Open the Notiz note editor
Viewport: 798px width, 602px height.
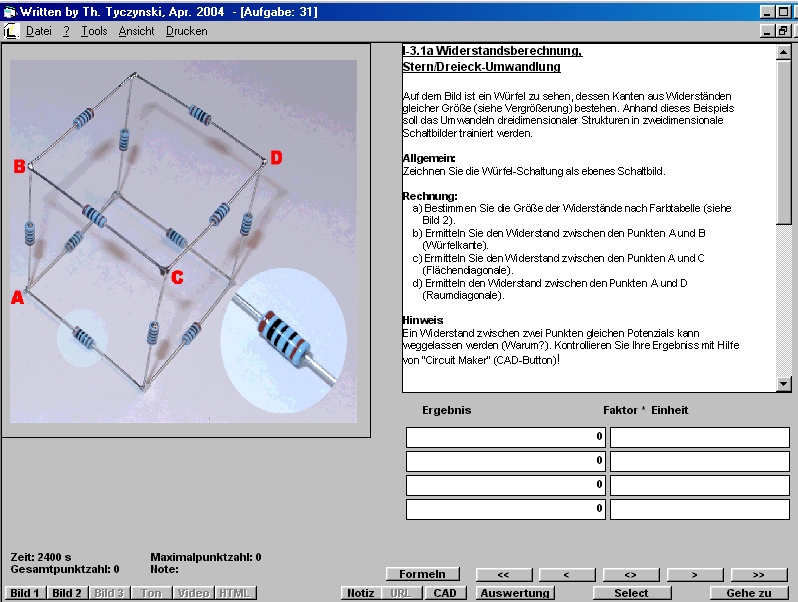tap(360, 593)
